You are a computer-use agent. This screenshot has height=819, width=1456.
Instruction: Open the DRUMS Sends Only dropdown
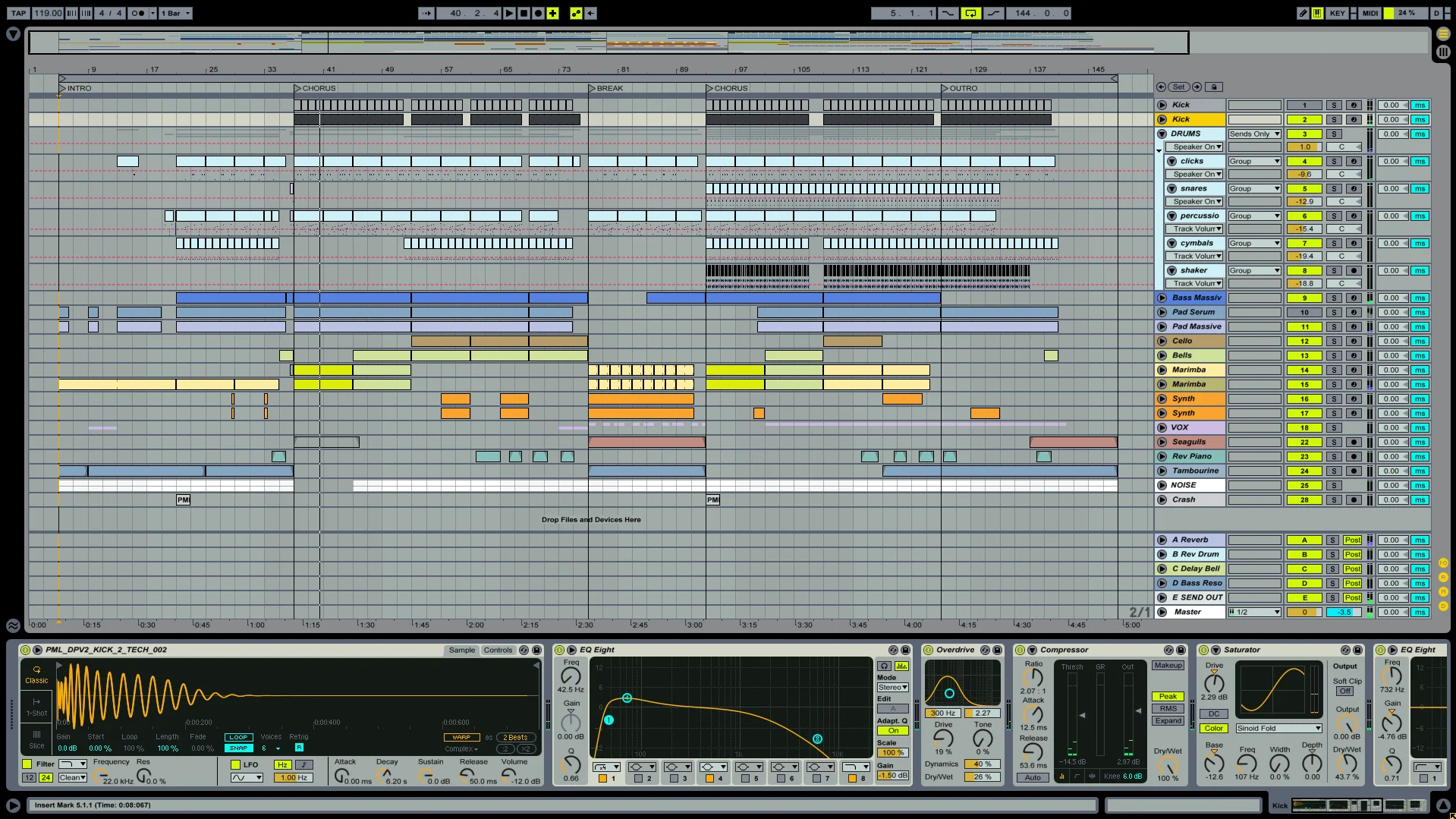coord(1254,134)
